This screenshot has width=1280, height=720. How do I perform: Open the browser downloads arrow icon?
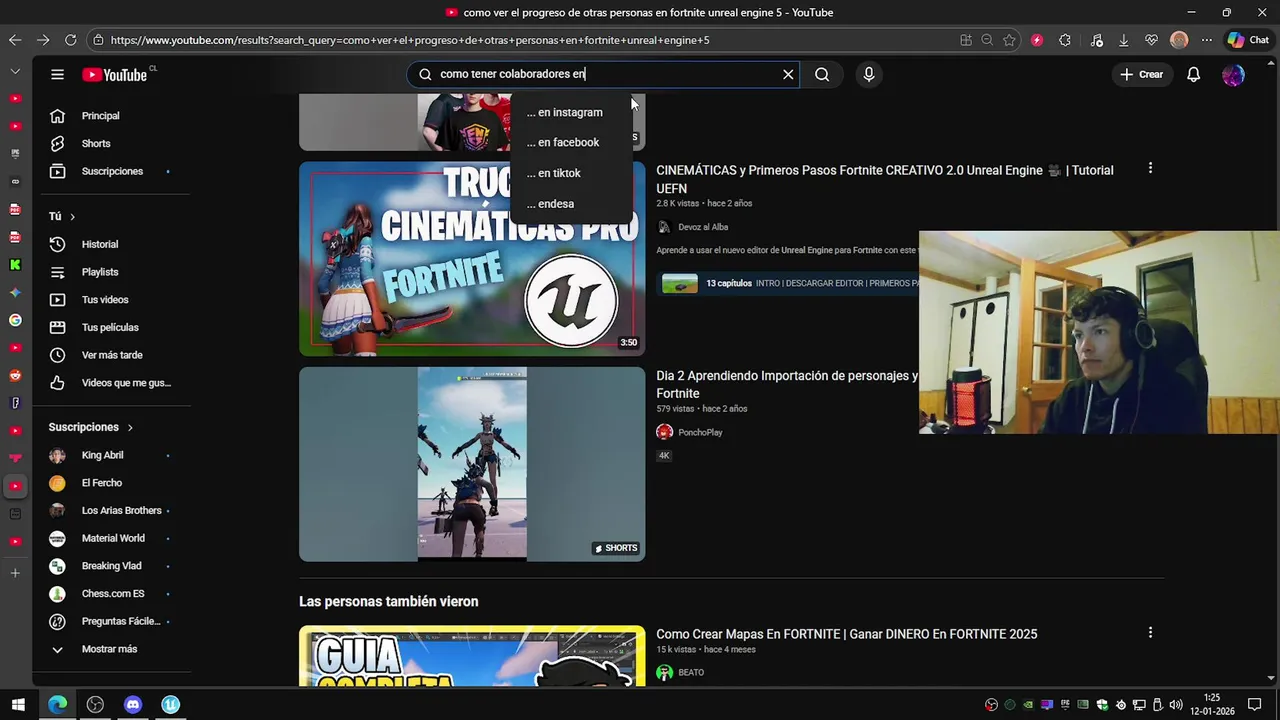pyautogui.click(x=1124, y=40)
